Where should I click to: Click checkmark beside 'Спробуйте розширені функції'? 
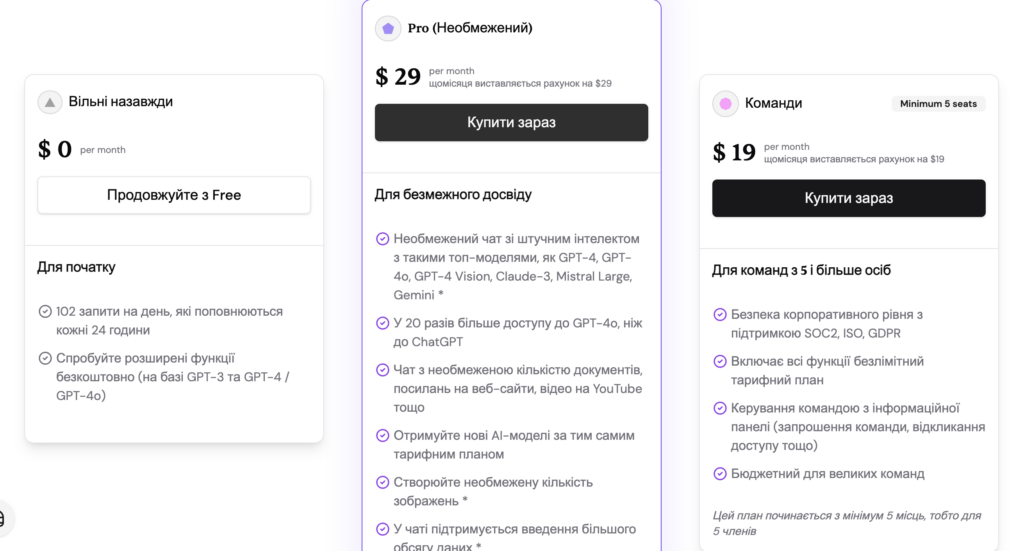tap(45, 358)
